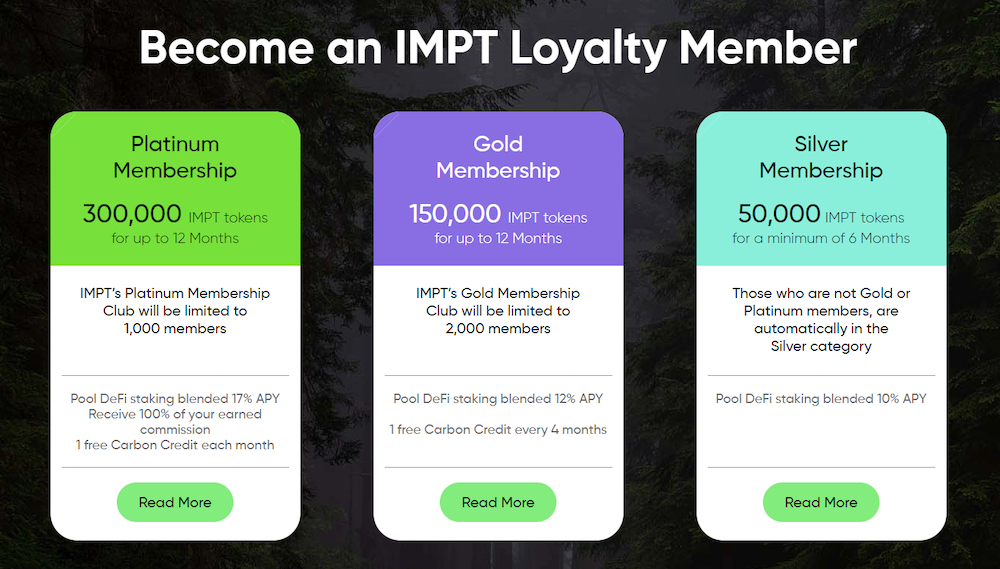Click the for a minimum of 6 Months text
This screenshot has height=569, width=1000.
coord(821,238)
